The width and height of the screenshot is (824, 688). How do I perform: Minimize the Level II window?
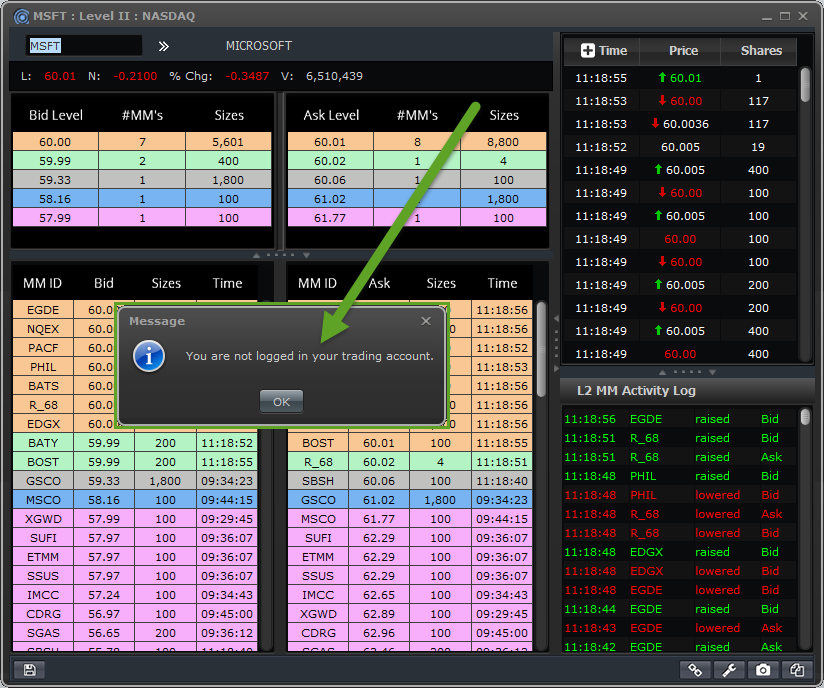pos(767,17)
